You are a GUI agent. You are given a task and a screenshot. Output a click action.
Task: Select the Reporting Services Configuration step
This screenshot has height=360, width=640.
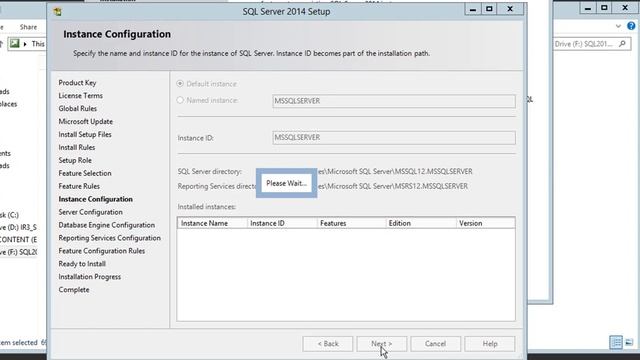[x=109, y=238]
